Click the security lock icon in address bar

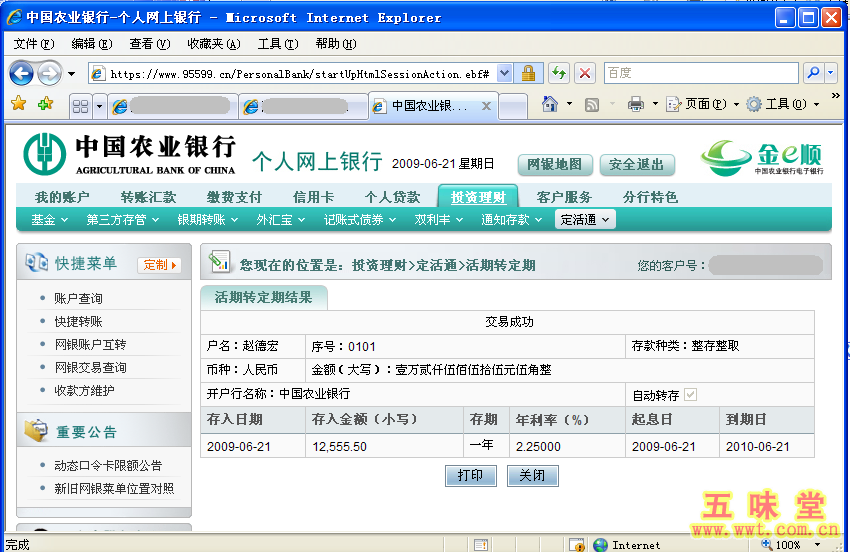pyautogui.click(x=529, y=73)
